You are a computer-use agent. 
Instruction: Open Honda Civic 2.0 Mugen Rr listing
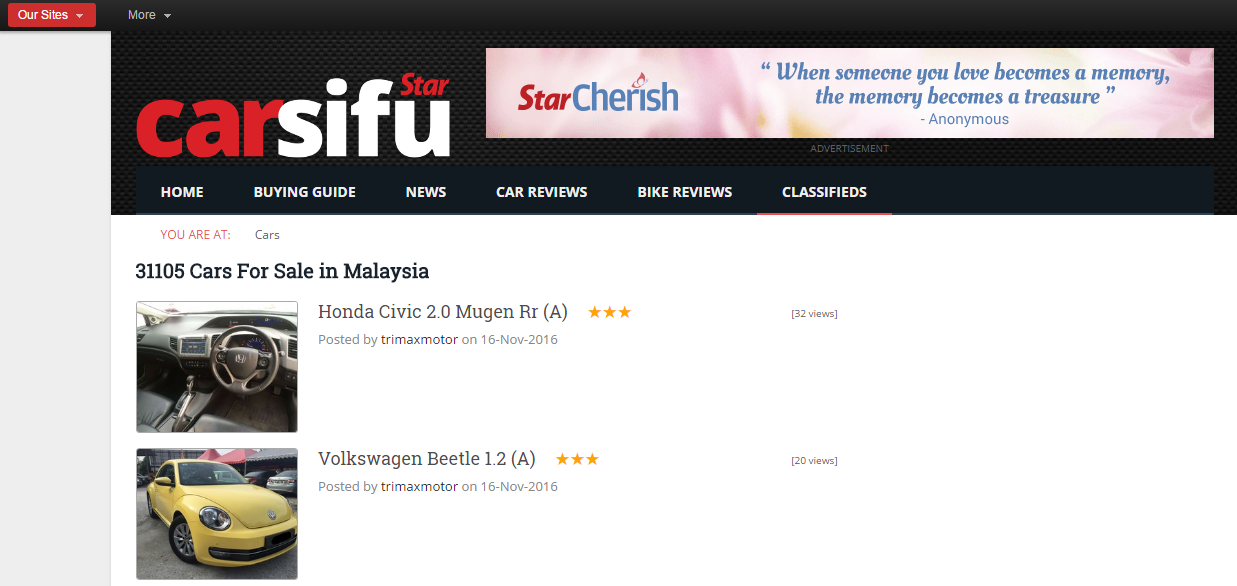click(443, 312)
